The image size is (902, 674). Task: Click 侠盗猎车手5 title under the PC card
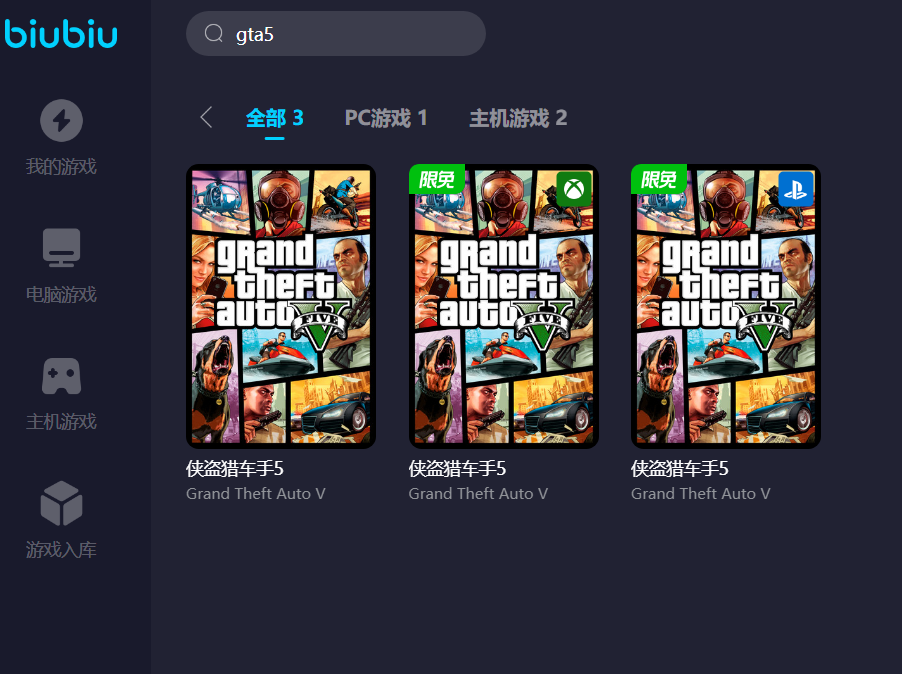(235, 469)
